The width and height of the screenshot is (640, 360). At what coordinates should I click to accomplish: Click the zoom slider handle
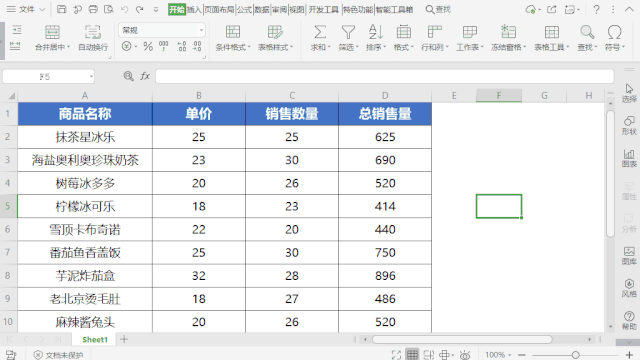[x=576, y=355]
